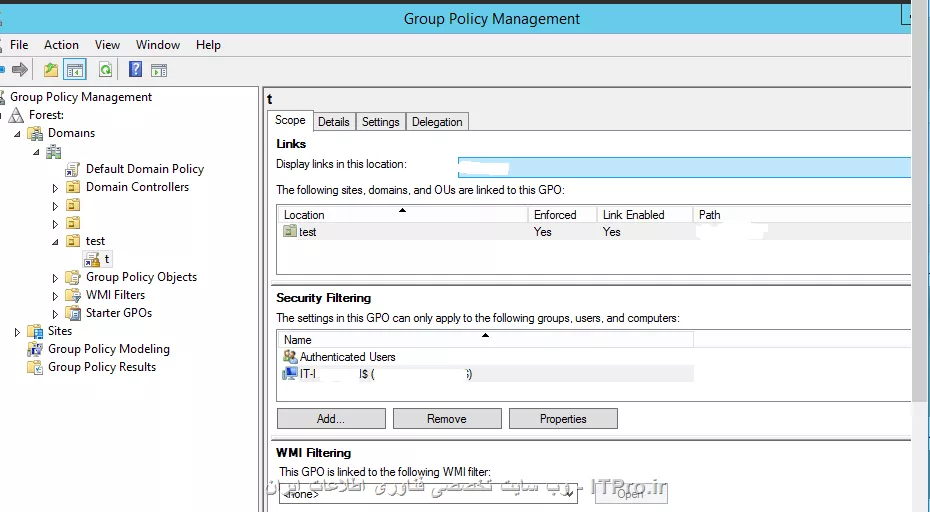Click the Sites icon in tree

[x=36, y=331]
